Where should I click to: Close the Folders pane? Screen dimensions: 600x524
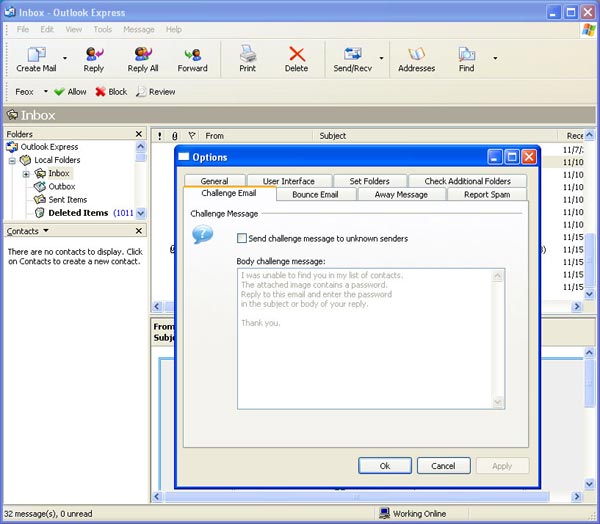coord(139,134)
